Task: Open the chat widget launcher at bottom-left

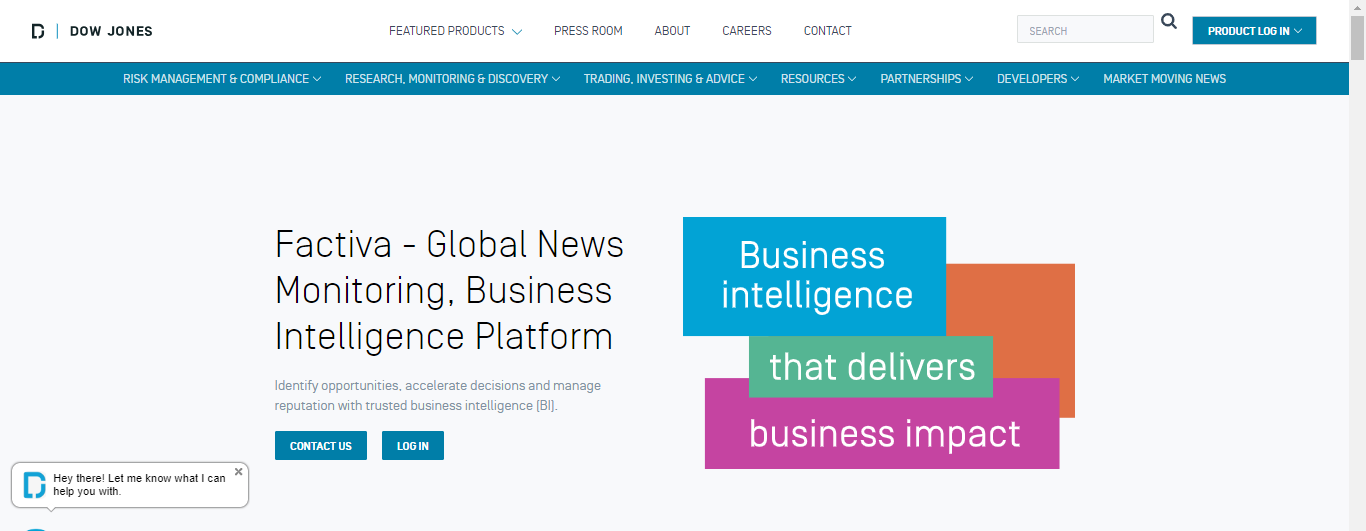Action: [35, 526]
